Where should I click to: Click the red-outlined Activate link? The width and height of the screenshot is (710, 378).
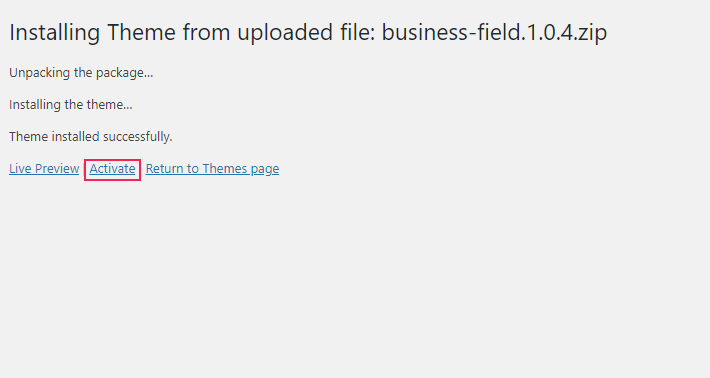coord(112,169)
